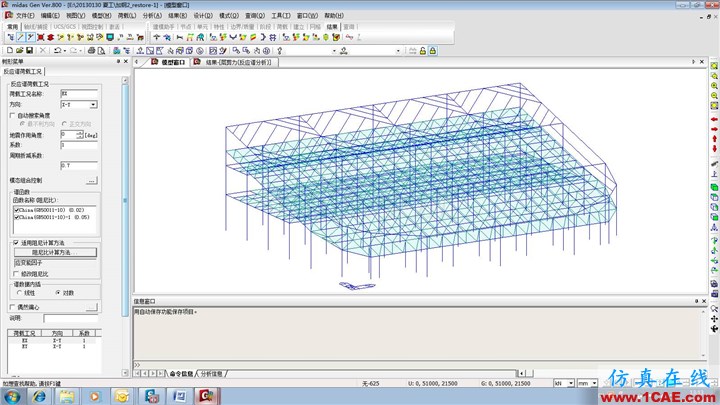Select the 线性 interpolation radio button
The width and height of the screenshot is (720, 405).
point(19,292)
